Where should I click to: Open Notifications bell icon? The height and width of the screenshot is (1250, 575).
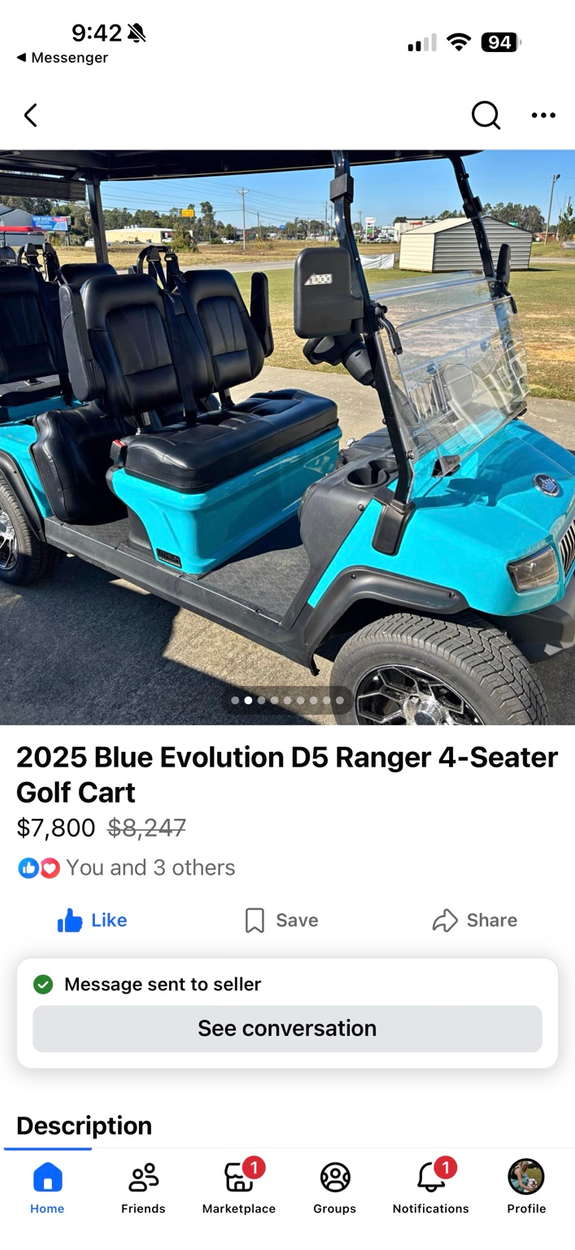pyautogui.click(x=431, y=1187)
